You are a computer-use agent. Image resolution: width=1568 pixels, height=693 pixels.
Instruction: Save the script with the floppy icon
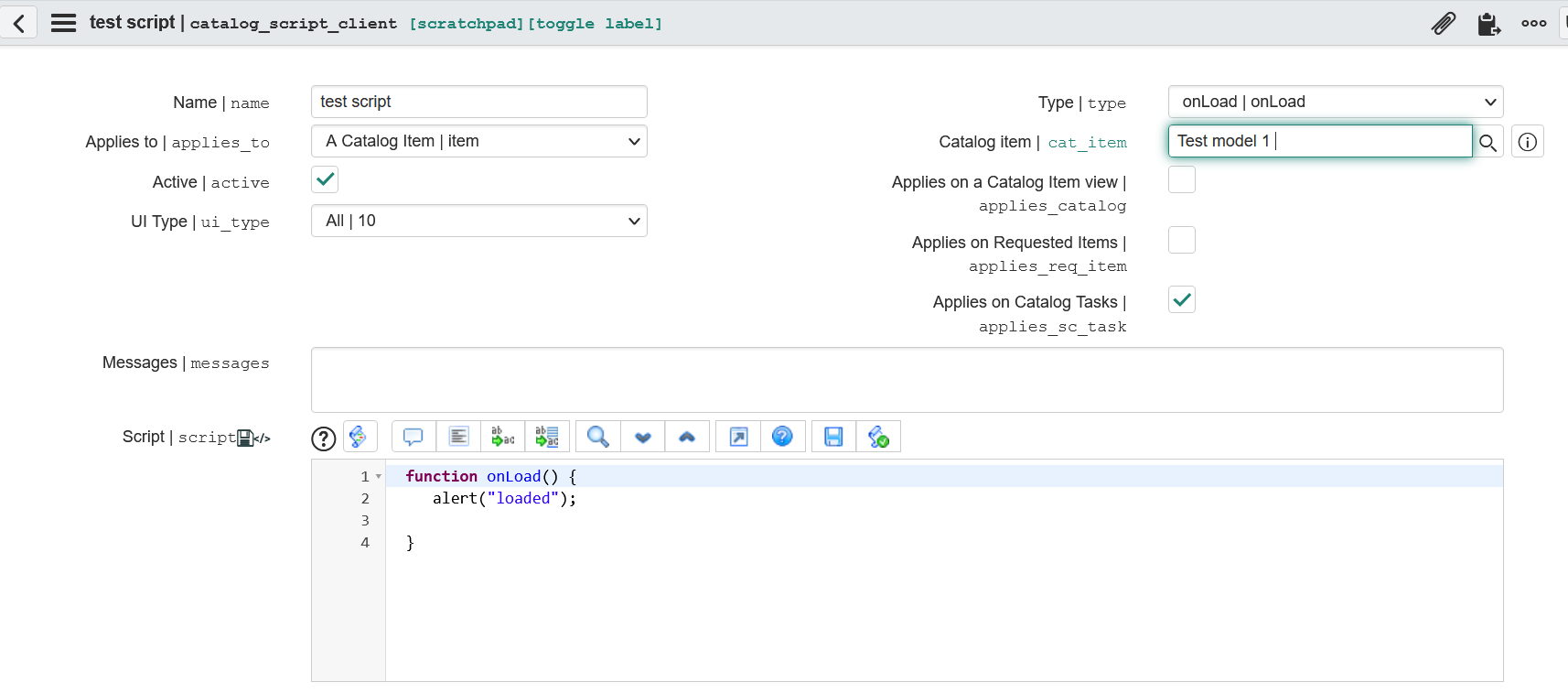pos(833,437)
